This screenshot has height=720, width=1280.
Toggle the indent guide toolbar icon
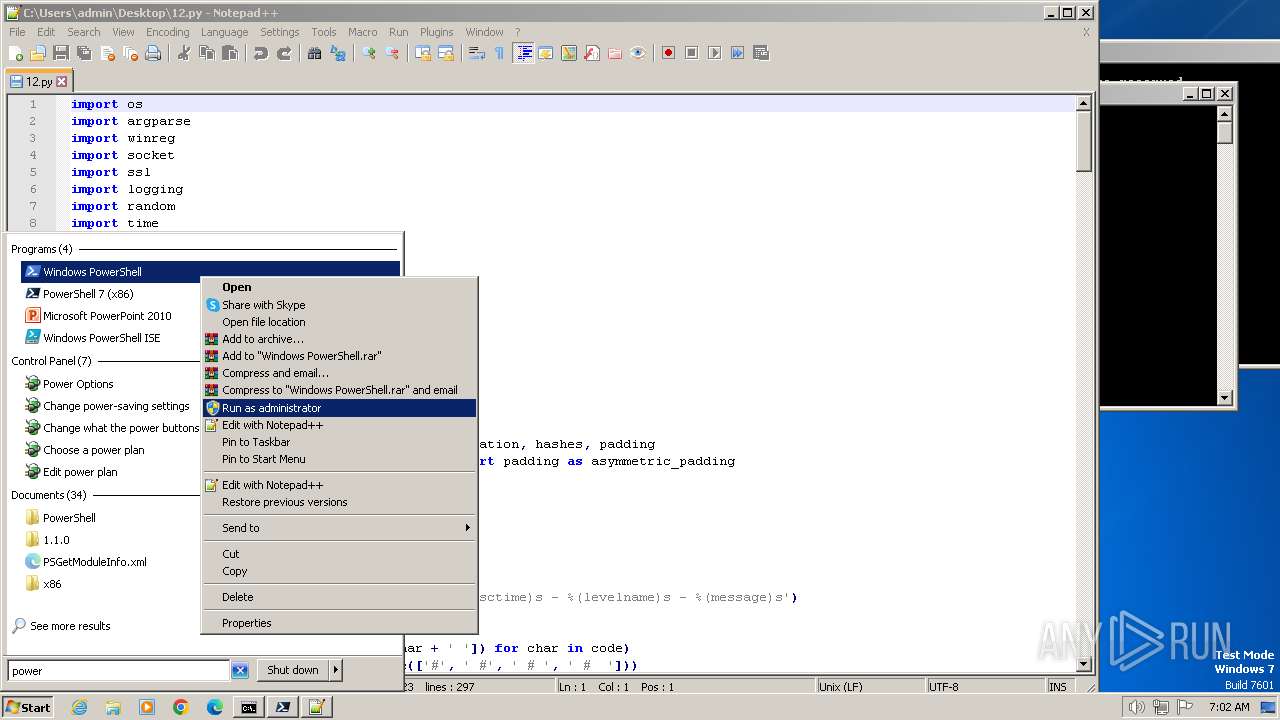pos(523,53)
